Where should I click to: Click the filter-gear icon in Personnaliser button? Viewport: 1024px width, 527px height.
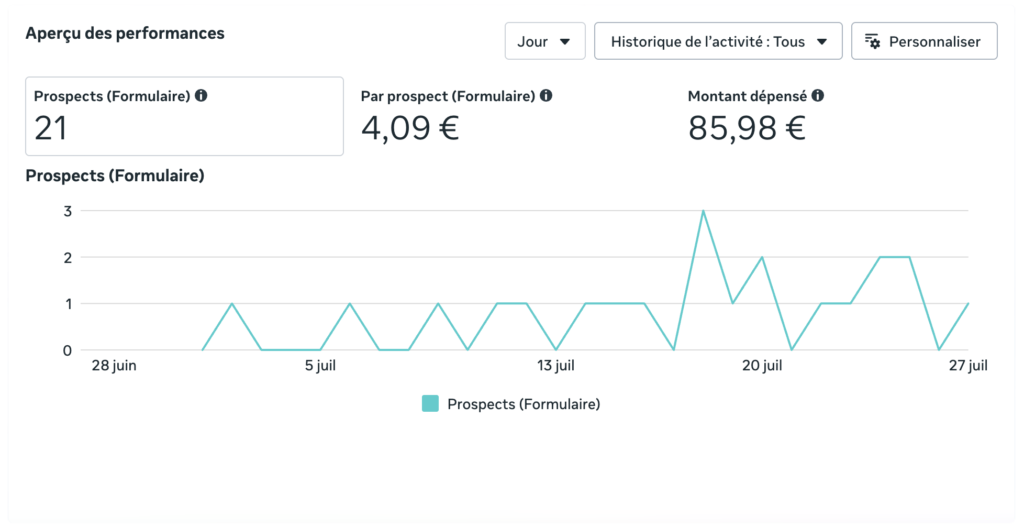click(x=872, y=41)
